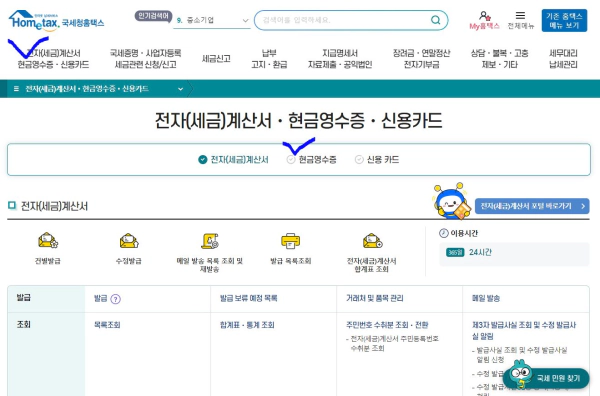Click 메일 발송 link in table
This screenshot has height=396, width=600.
(486, 298)
